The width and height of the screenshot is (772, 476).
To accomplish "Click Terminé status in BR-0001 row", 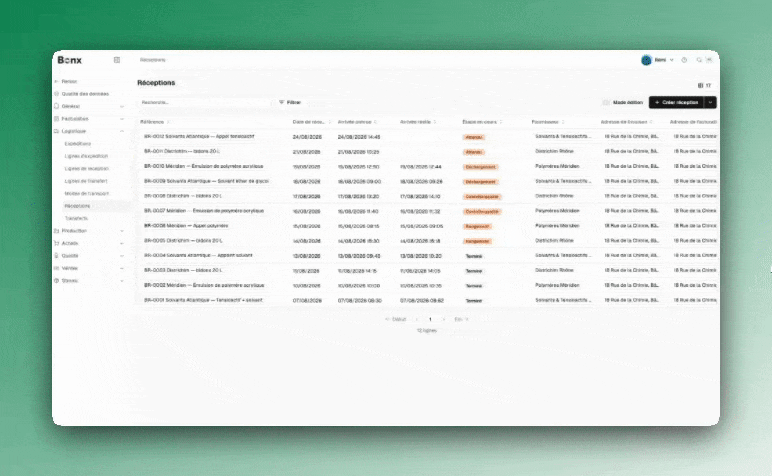I will point(474,301).
